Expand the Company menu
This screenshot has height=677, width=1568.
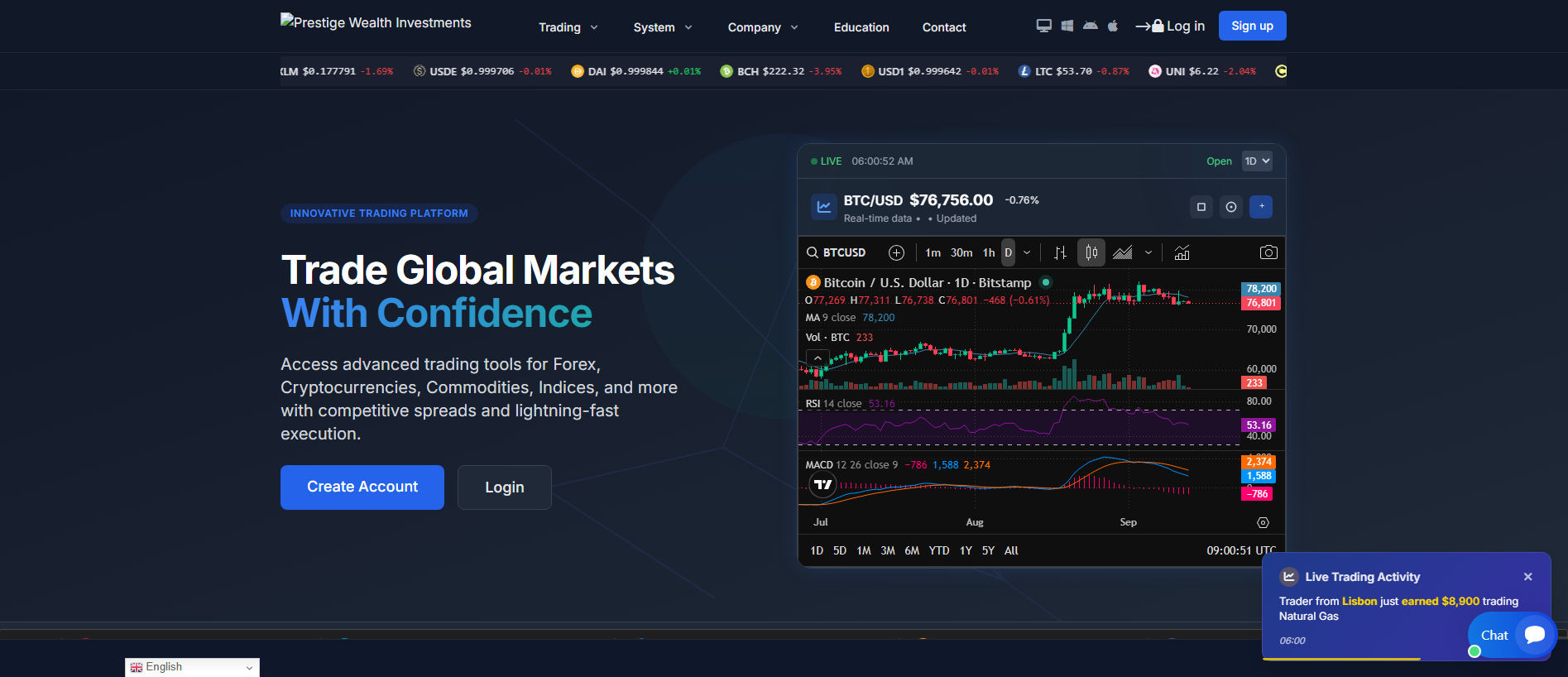point(763,27)
